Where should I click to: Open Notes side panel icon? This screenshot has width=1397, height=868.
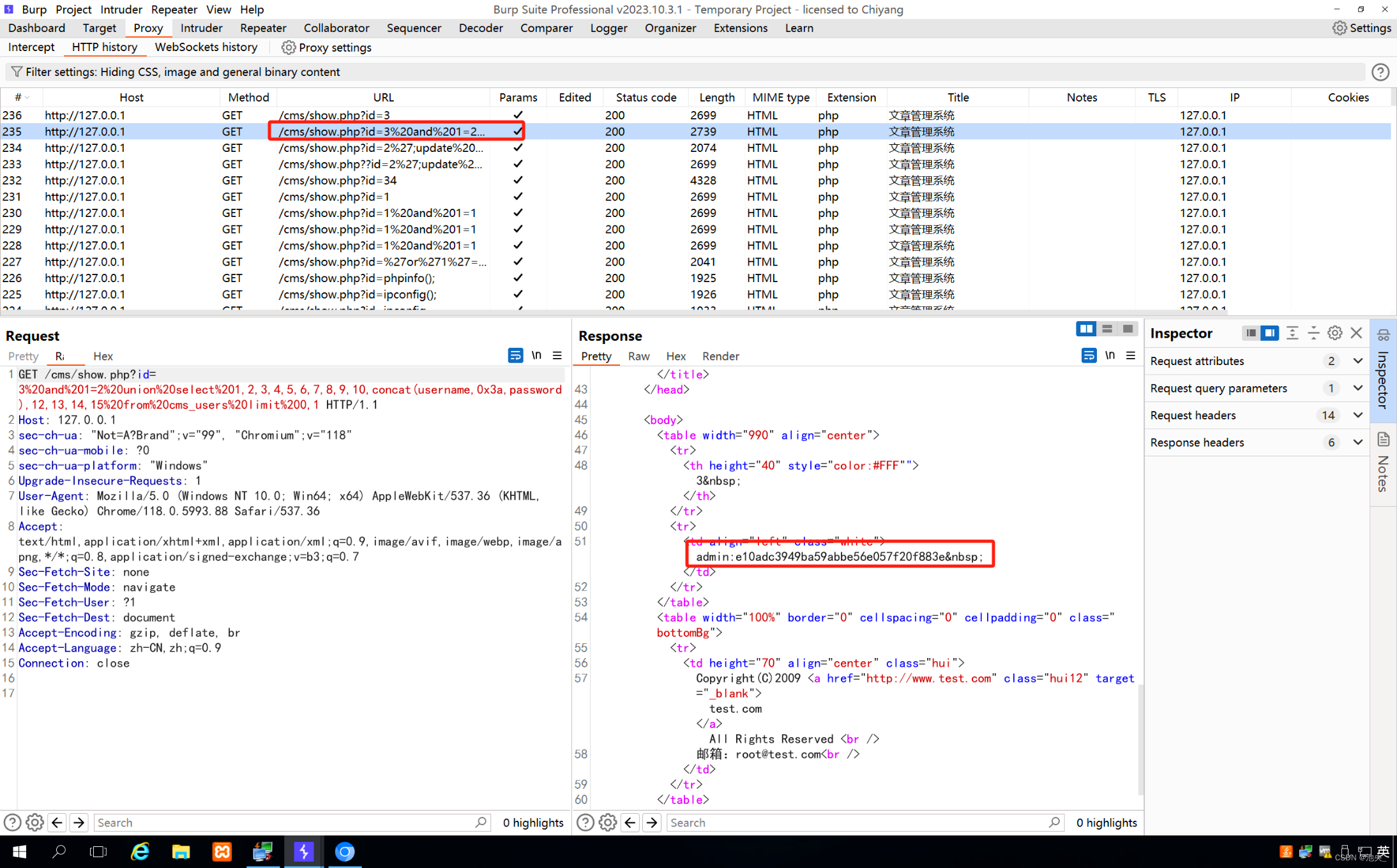pos(1383,440)
